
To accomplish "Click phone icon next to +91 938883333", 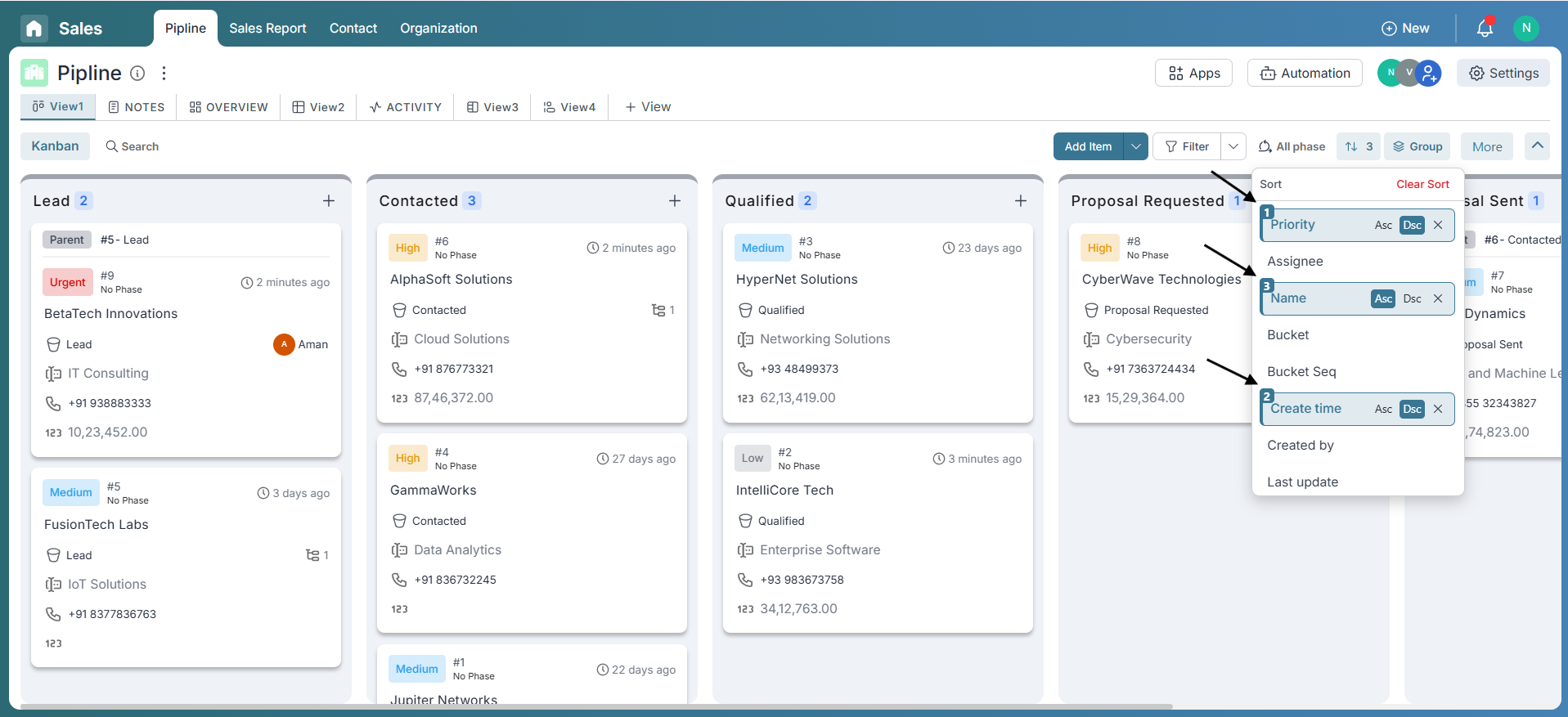I will click(x=53, y=403).
